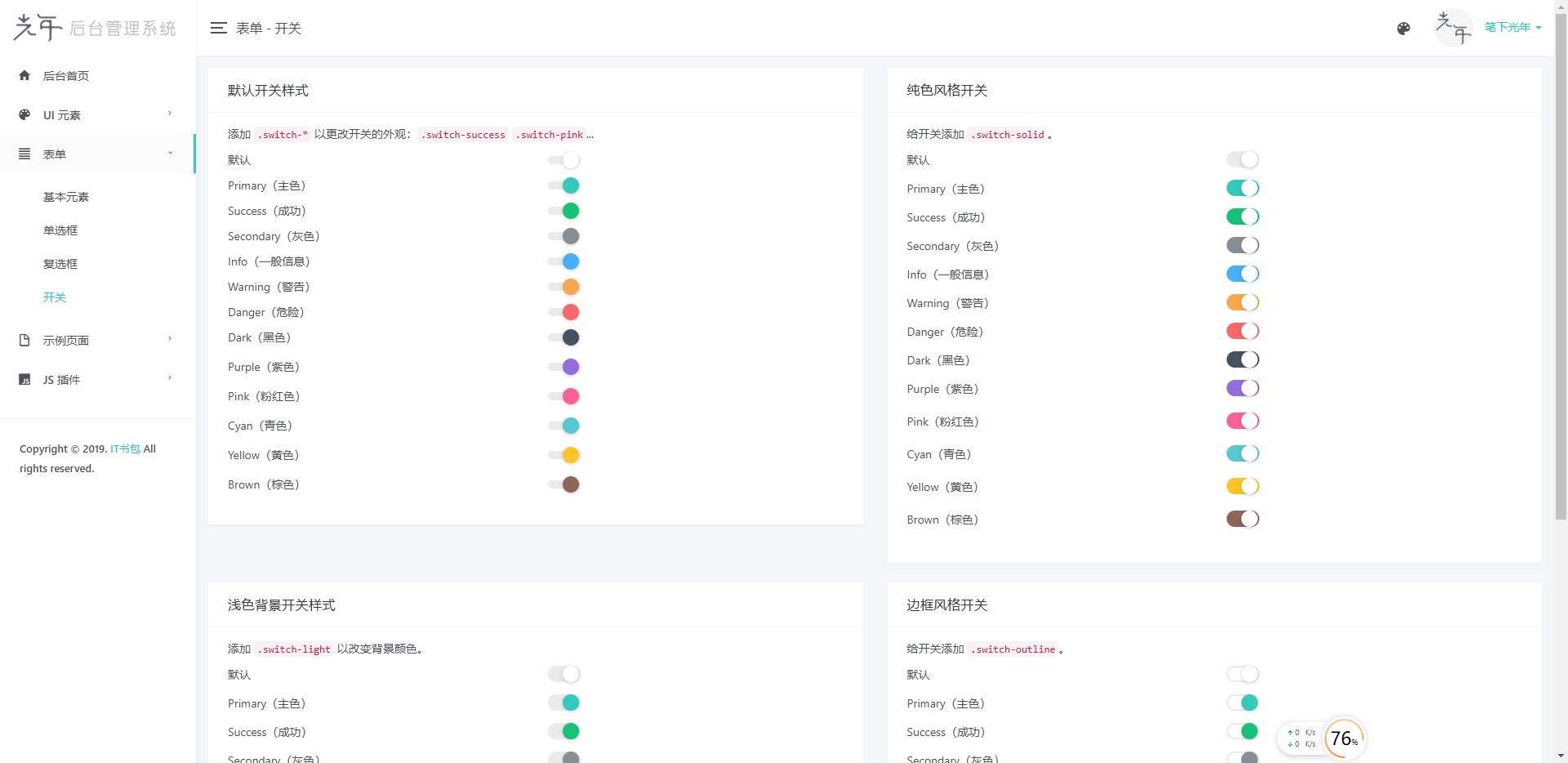The height and width of the screenshot is (763, 1568).
Task: Click the JS icon beside JS 插件
Action: click(24, 379)
